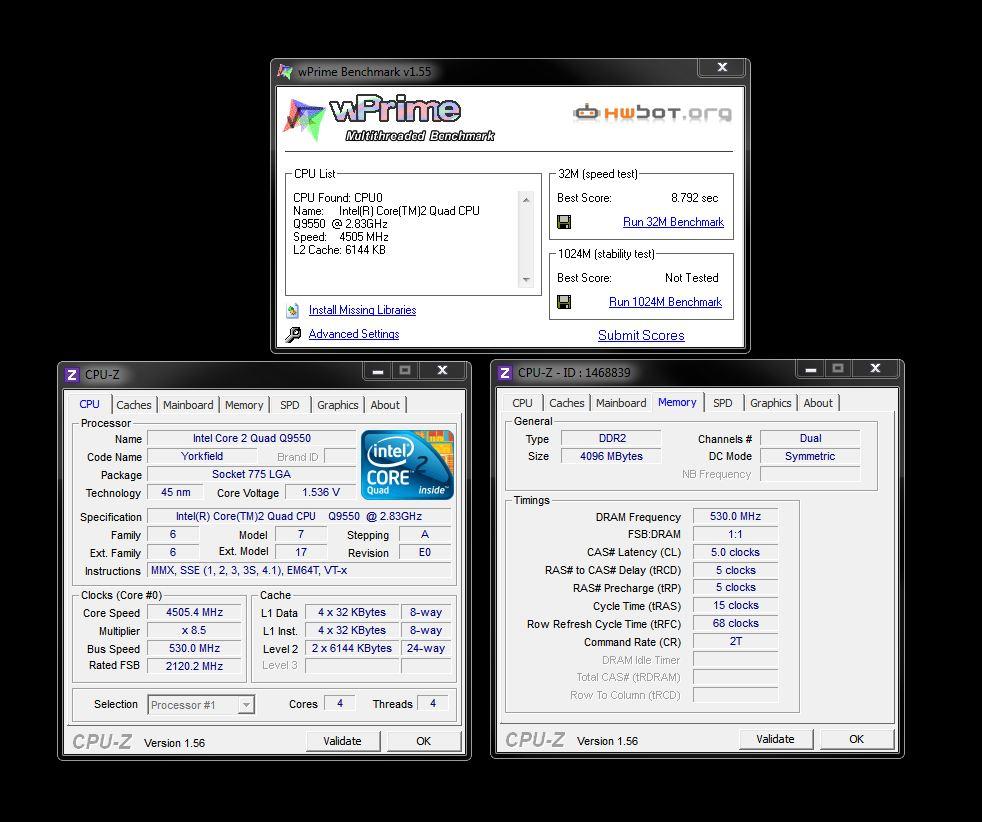
Task: Open Advanced Settings in wPrime
Action: point(354,334)
